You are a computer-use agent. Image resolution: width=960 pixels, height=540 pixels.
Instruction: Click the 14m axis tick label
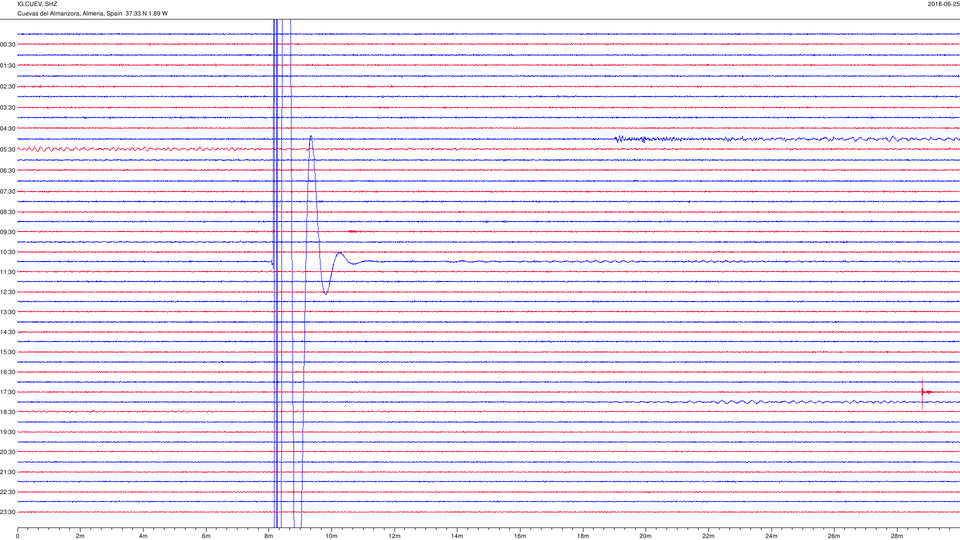[x=457, y=536]
